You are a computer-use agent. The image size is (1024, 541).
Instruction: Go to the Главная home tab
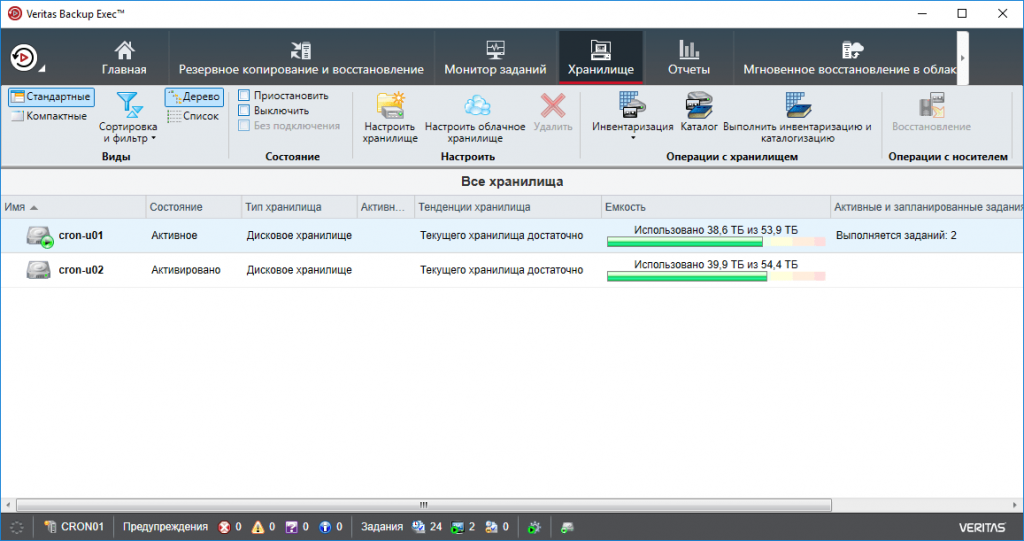124,57
